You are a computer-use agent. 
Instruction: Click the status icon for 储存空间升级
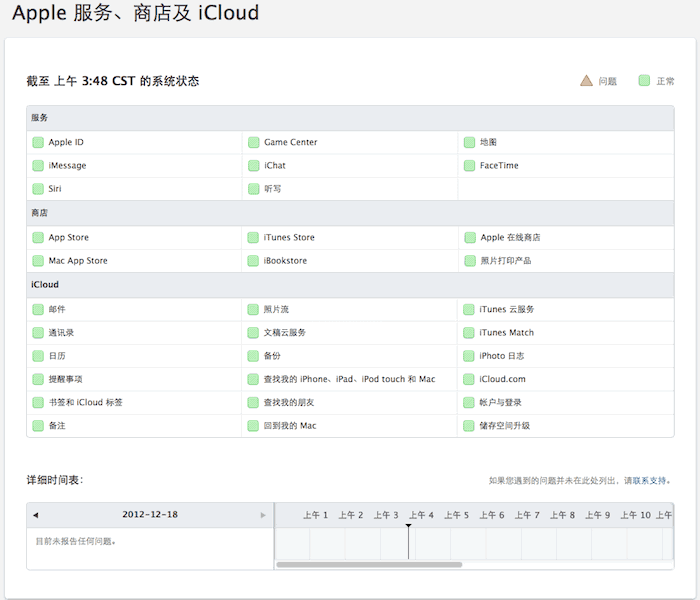click(x=468, y=426)
